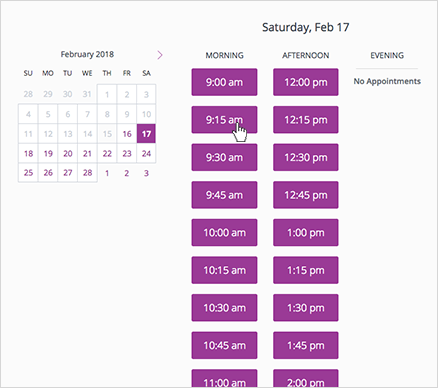Pick the 12:30 pm time

click(306, 157)
